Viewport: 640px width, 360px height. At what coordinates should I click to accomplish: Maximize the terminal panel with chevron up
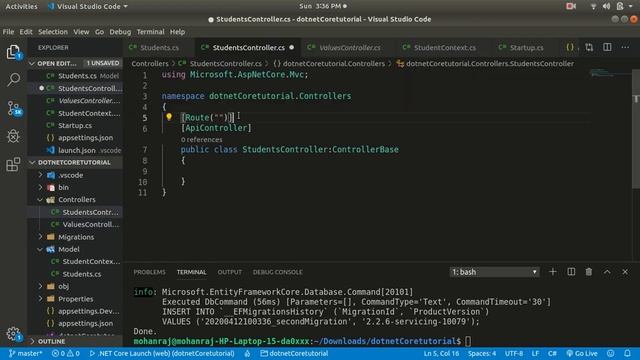pos(607,272)
